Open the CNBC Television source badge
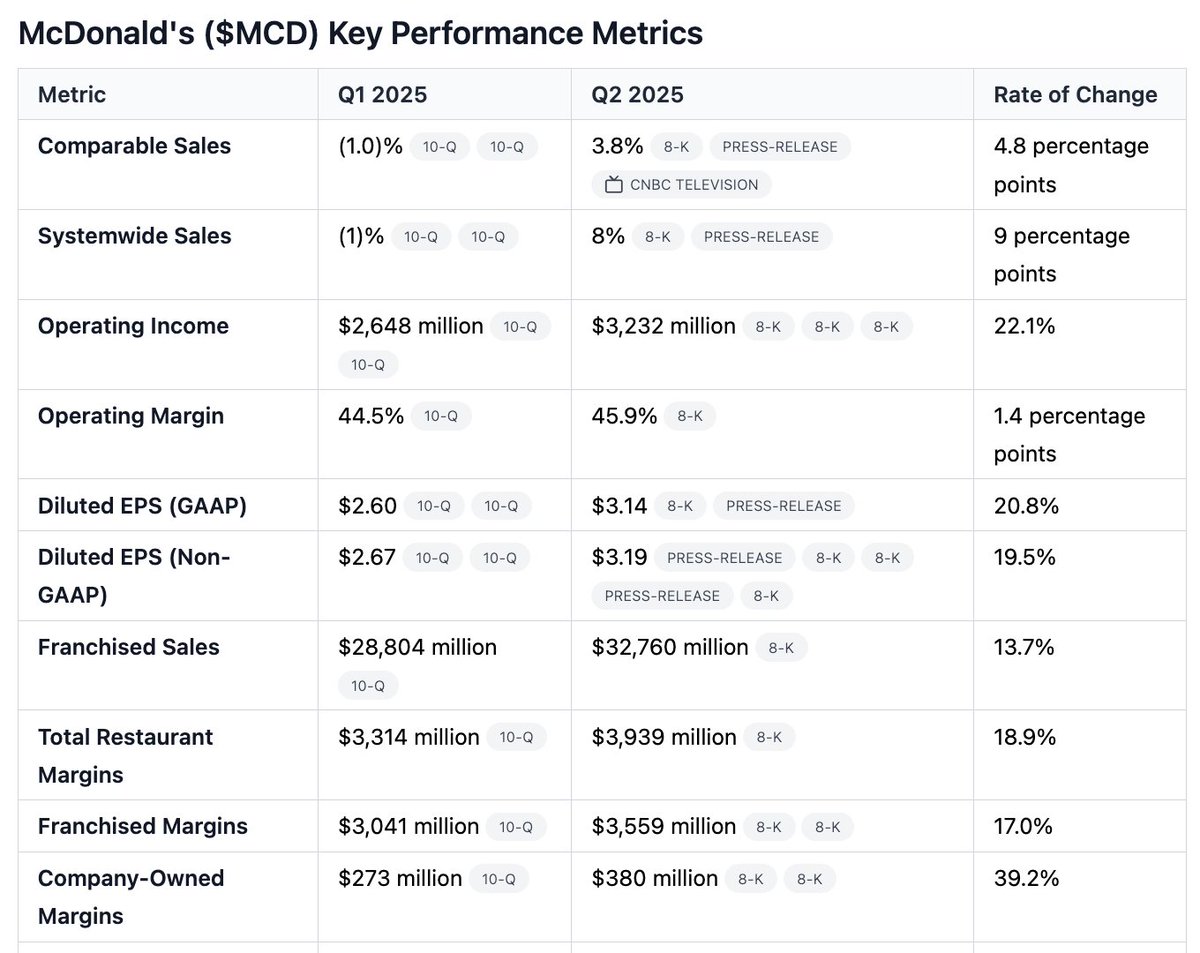1200x953 pixels. click(681, 184)
